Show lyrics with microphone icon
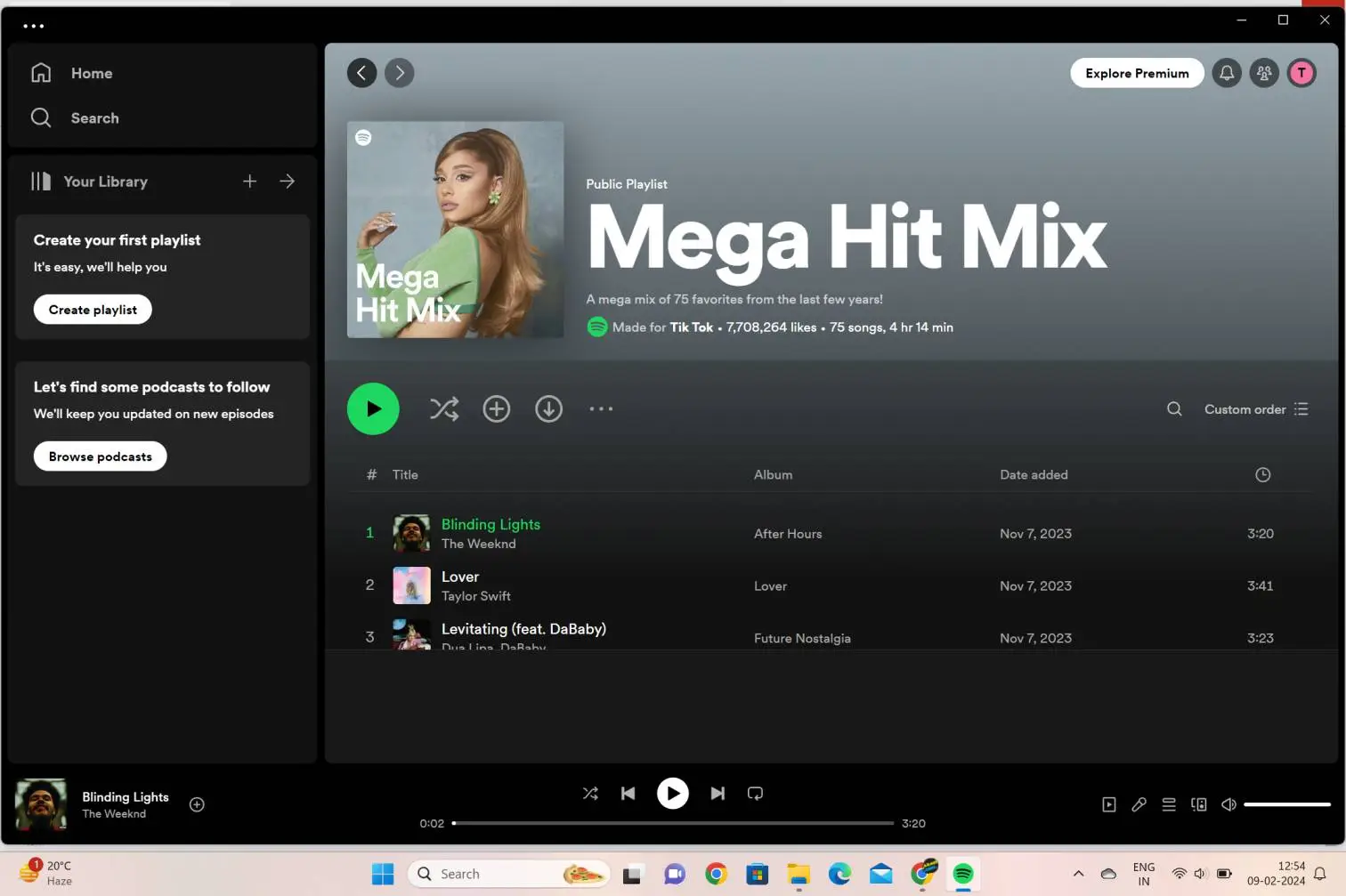 coord(1139,804)
